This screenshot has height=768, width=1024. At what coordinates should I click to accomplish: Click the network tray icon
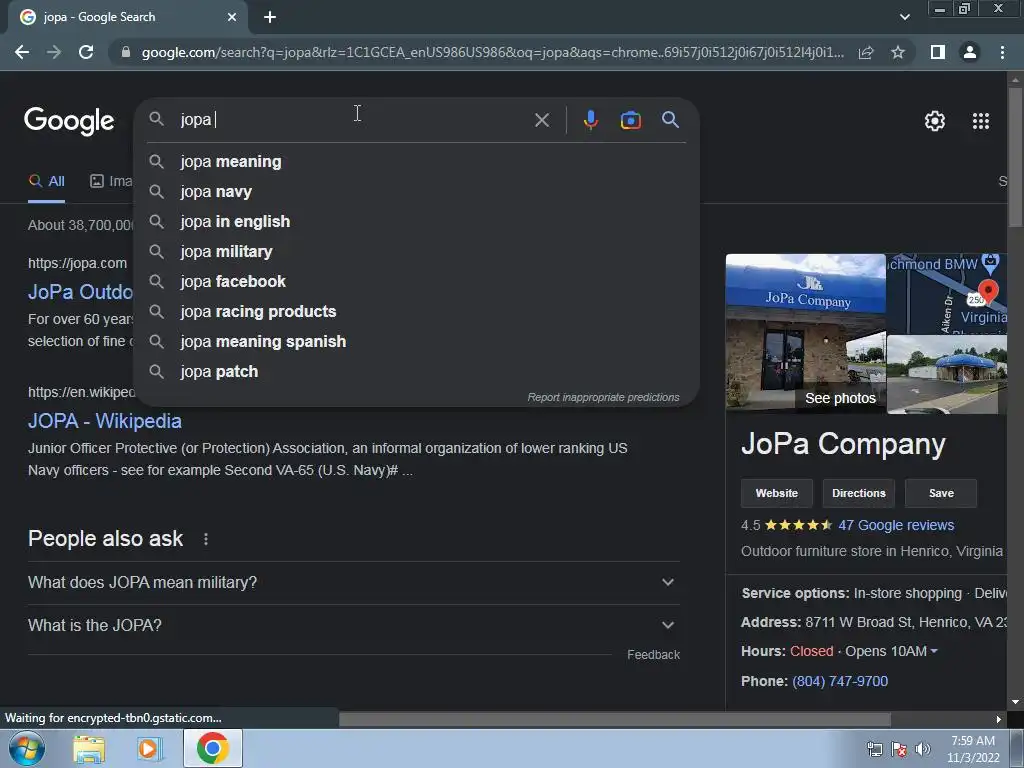[x=874, y=749]
